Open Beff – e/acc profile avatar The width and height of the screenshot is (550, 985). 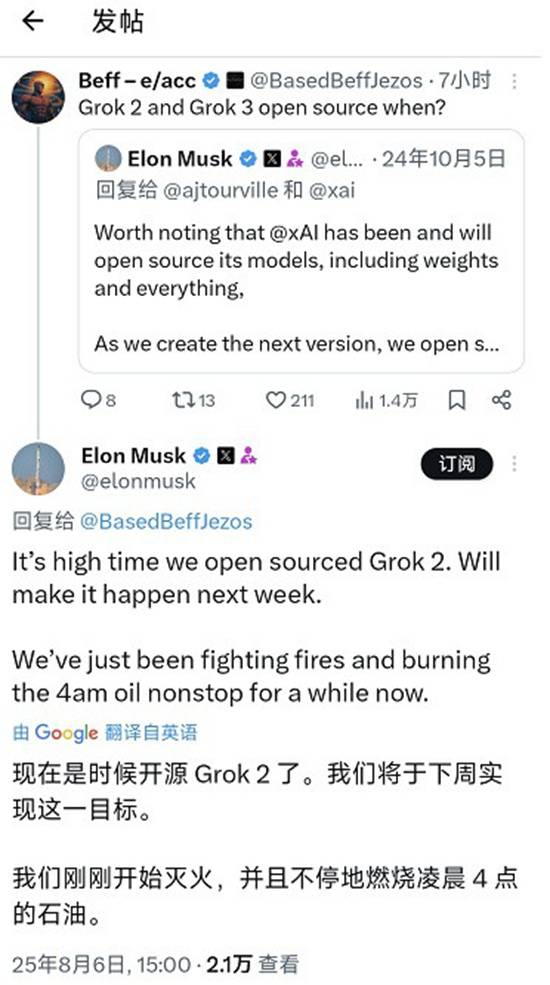coord(38,97)
